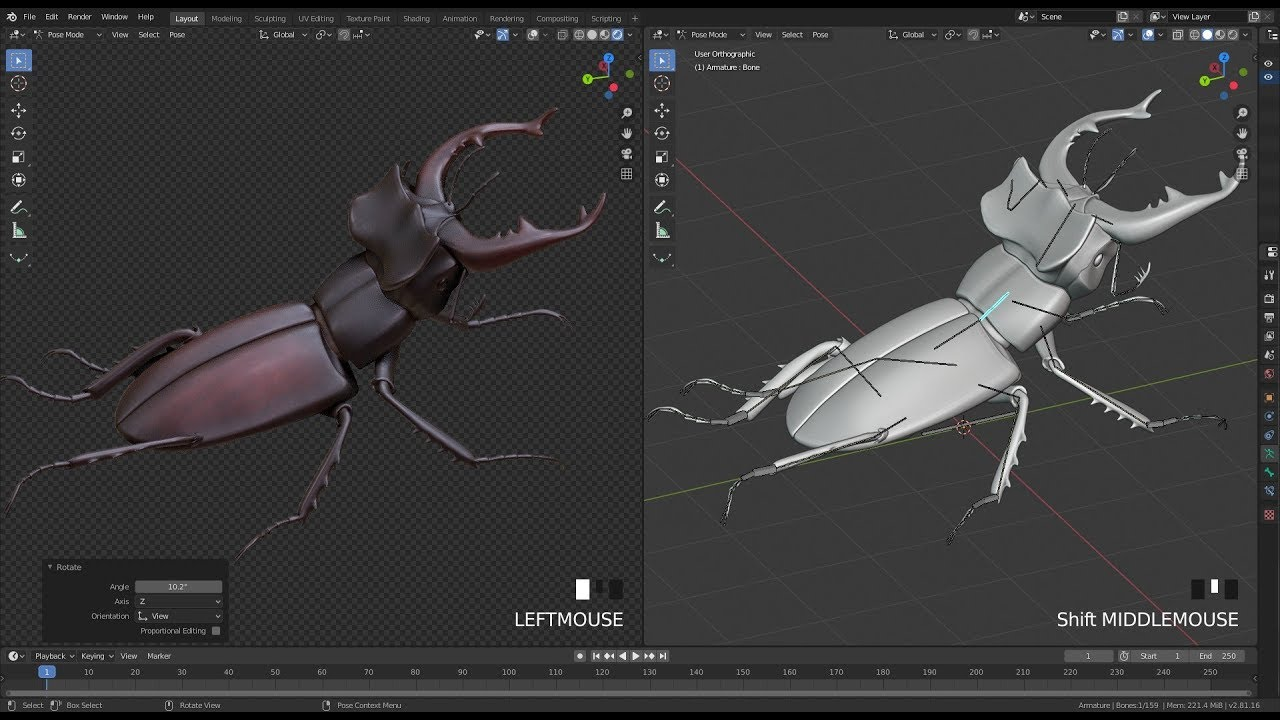Viewport: 1280px width, 720px height.
Task: Open the Render menu
Action: point(79,17)
